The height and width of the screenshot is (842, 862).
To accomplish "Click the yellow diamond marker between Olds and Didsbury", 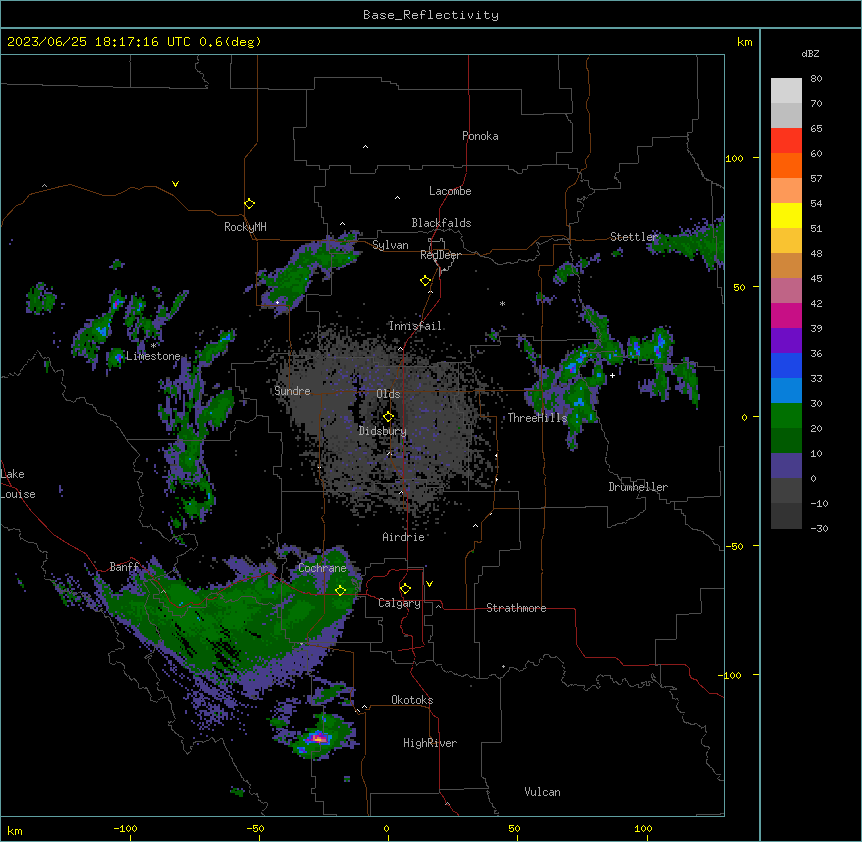I will [388, 417].
